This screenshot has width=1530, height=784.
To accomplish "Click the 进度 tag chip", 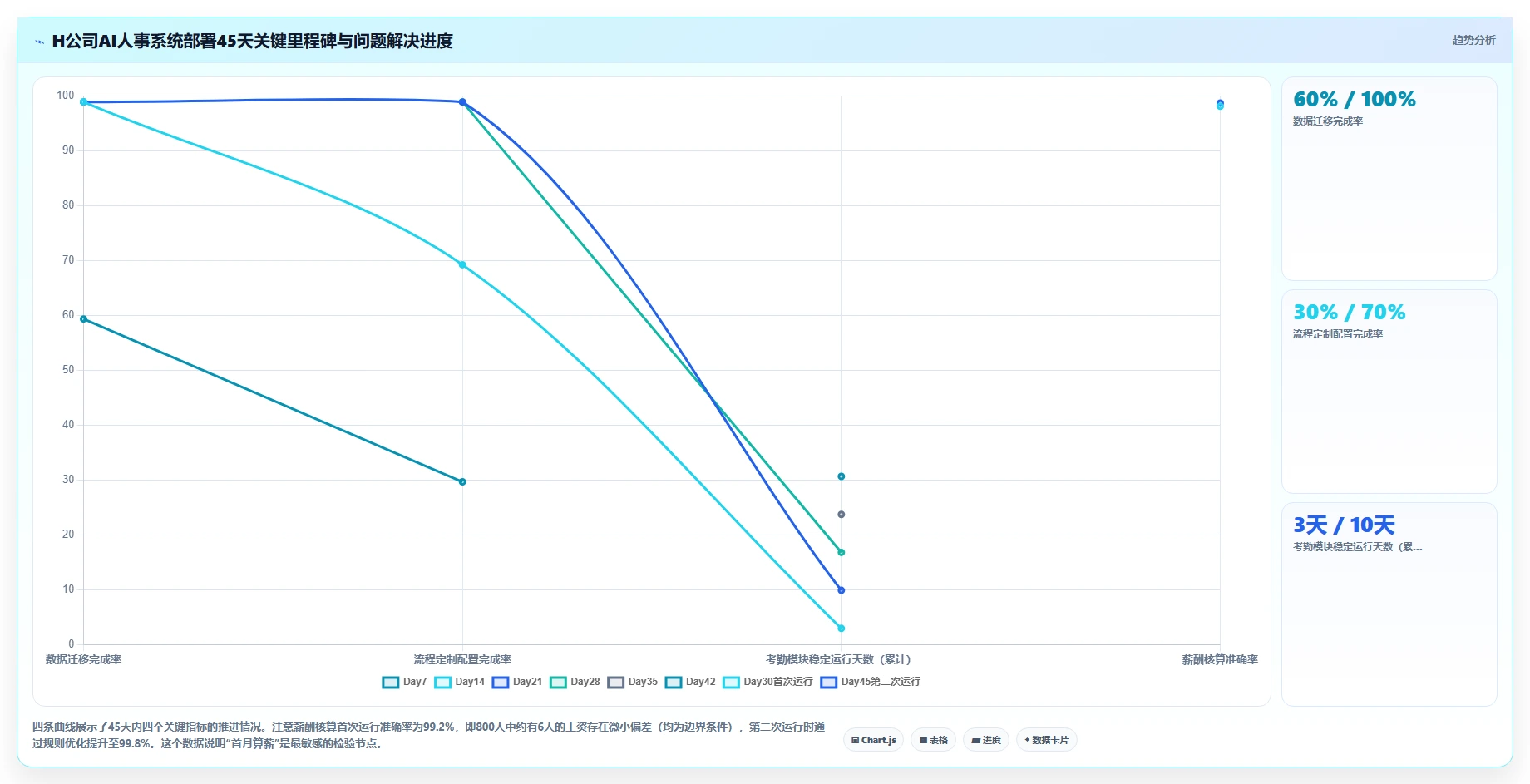I will [x=986, y=740].
